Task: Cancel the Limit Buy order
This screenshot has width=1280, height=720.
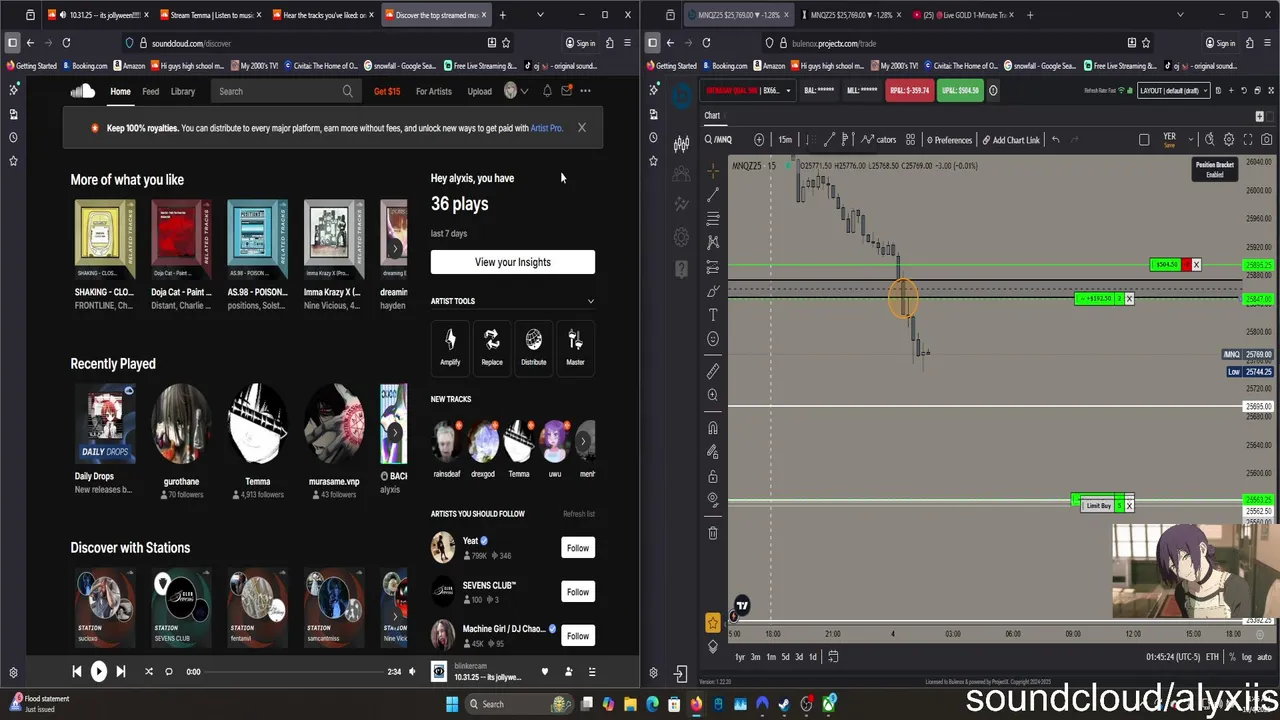Action: (1129, 506)
